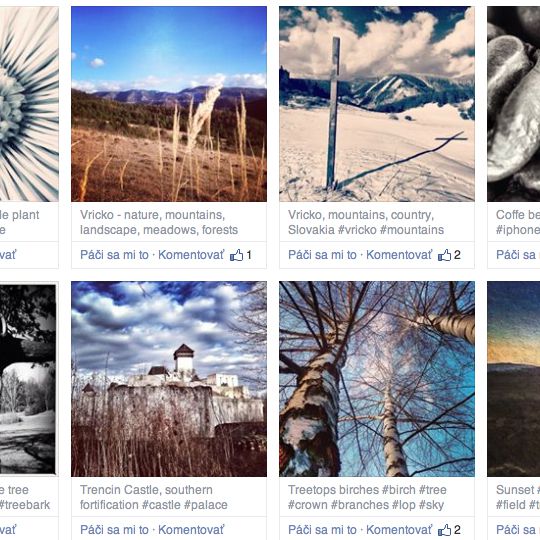Open the birch treetops photo

tap(377, 379)
